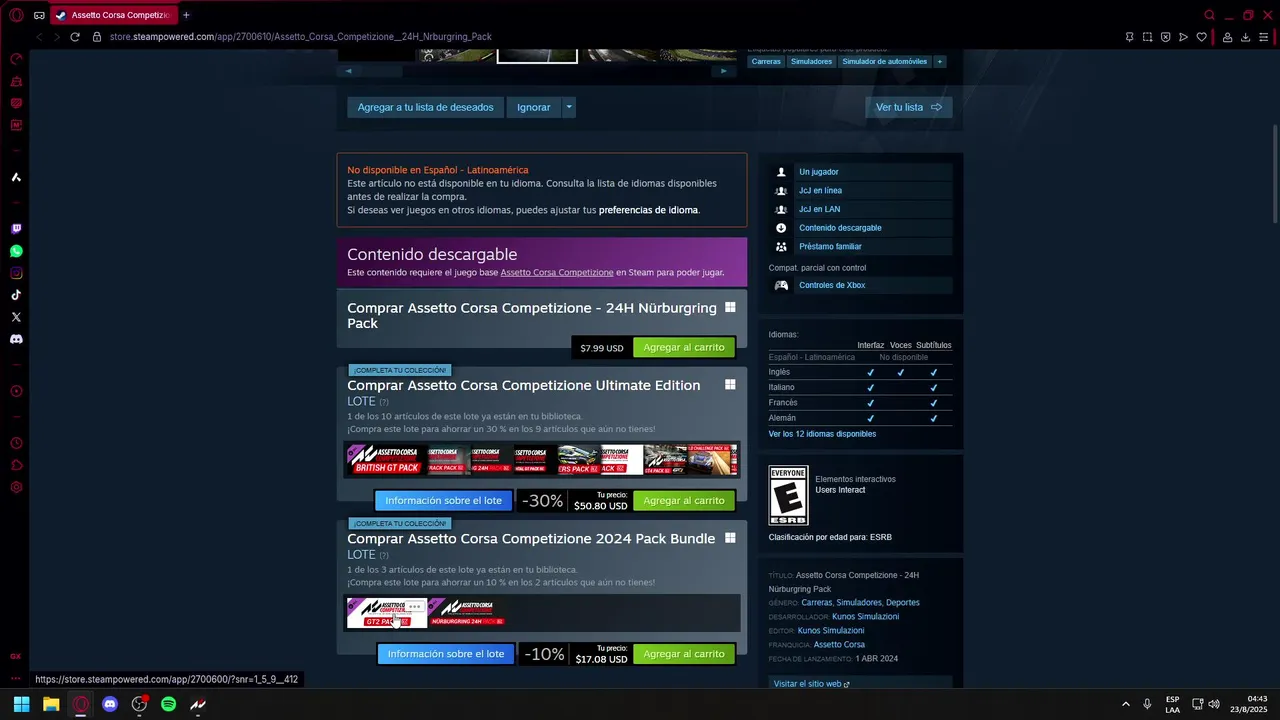The width and height of the screenshot is (1280, 720).
Task: Click Préstamo familiar feature link
Action: coord(830,246)
